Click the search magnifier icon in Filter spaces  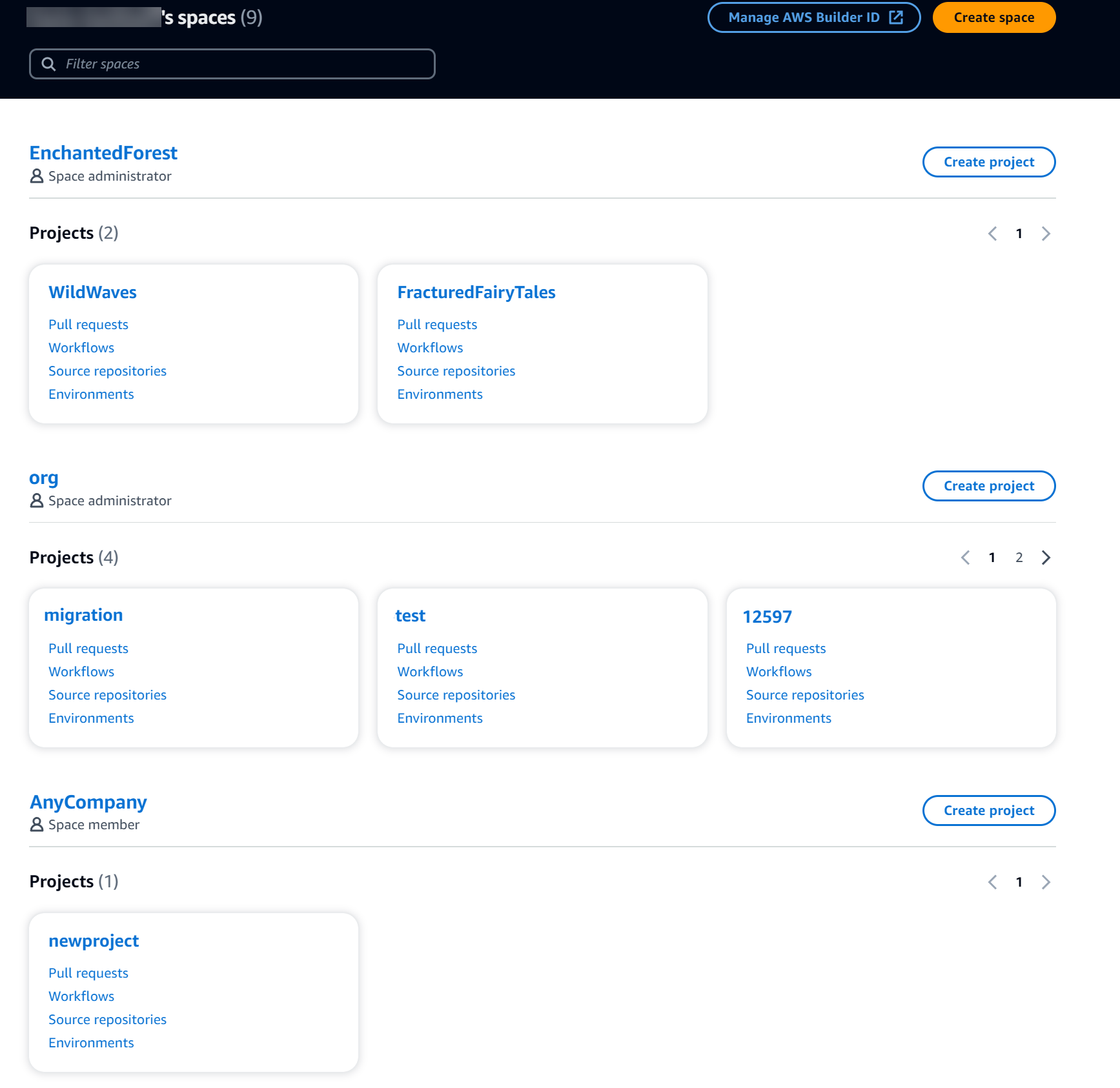[49, 64]
